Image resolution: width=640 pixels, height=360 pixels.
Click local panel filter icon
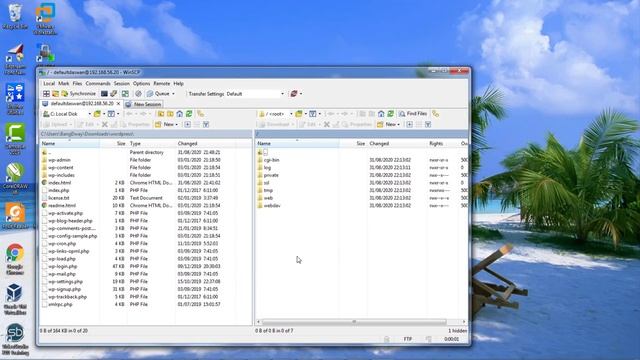[111, 114]
